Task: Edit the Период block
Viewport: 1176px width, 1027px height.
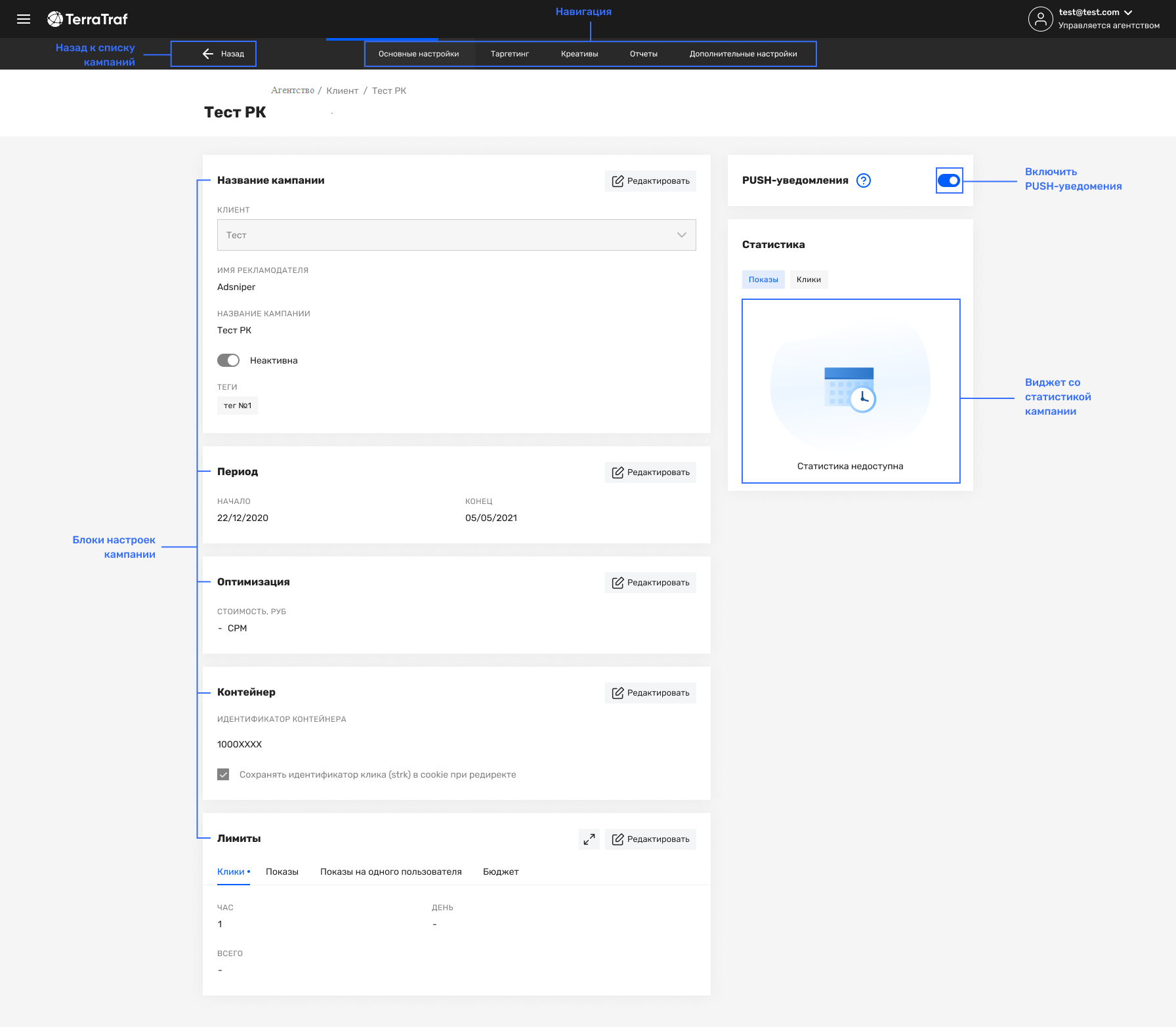Action: 650,472
